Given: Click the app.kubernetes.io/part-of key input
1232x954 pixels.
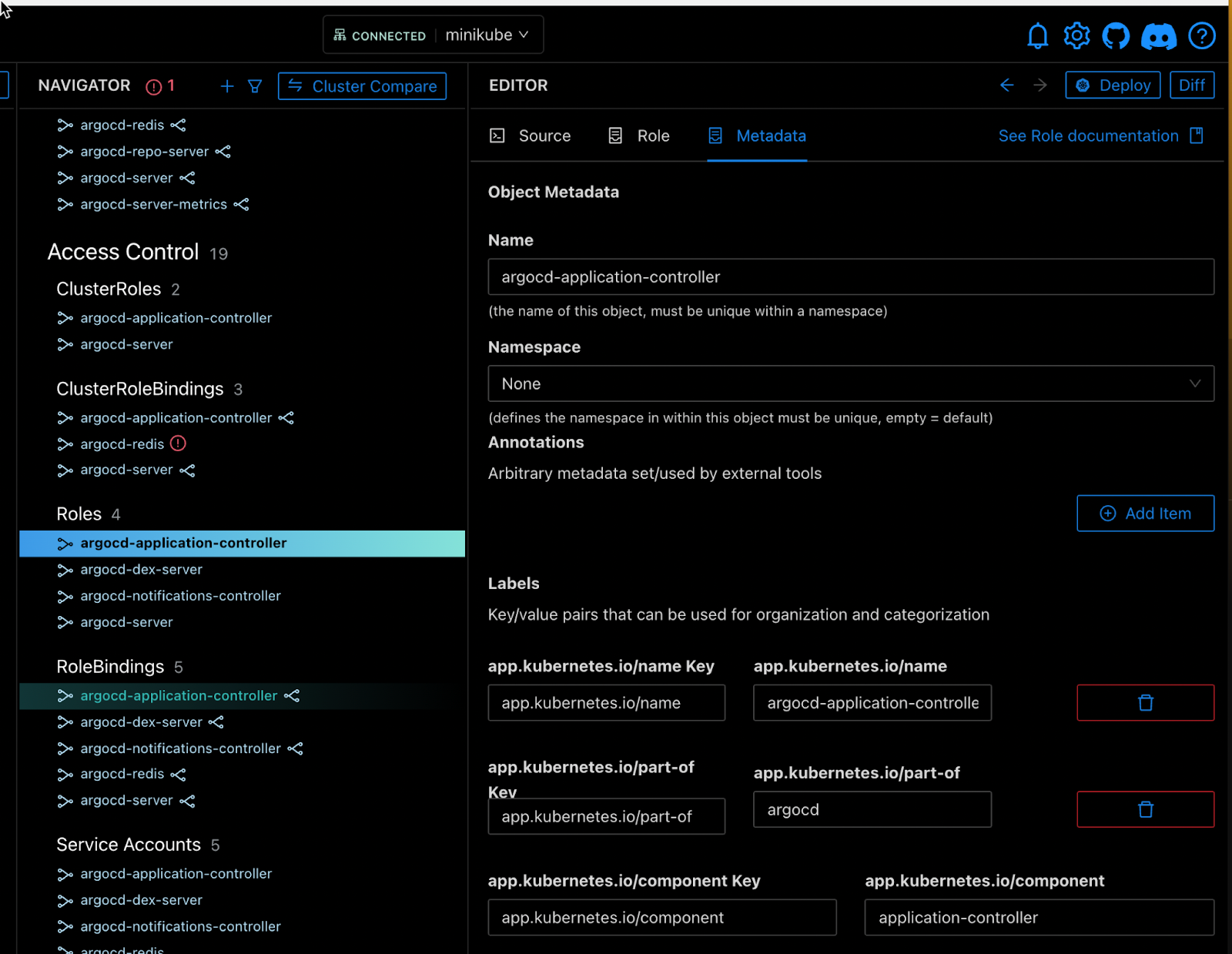Looking at the screenshot, I should [x=607, y=816].
